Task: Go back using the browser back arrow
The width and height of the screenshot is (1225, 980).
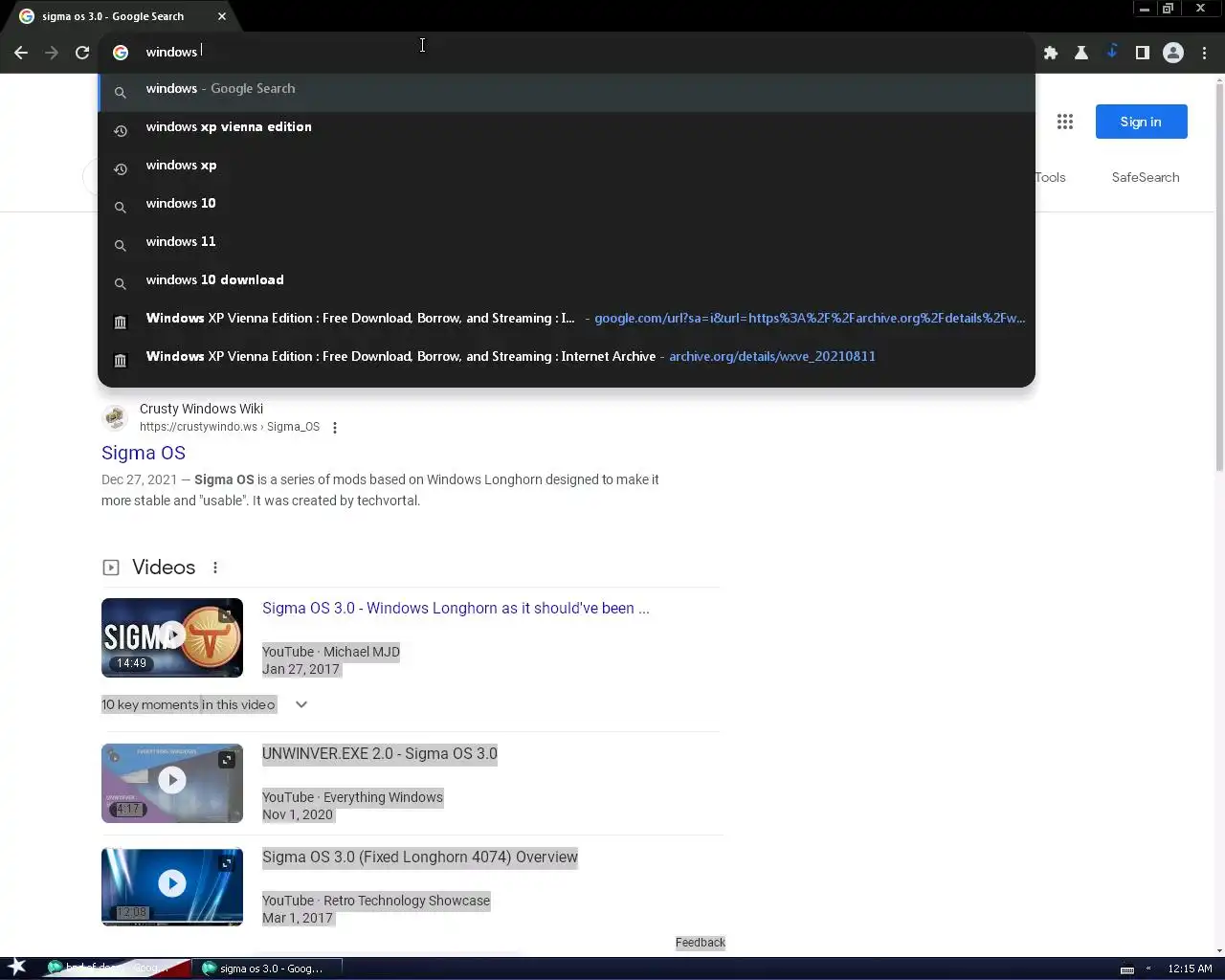Action: click(20, 53)
